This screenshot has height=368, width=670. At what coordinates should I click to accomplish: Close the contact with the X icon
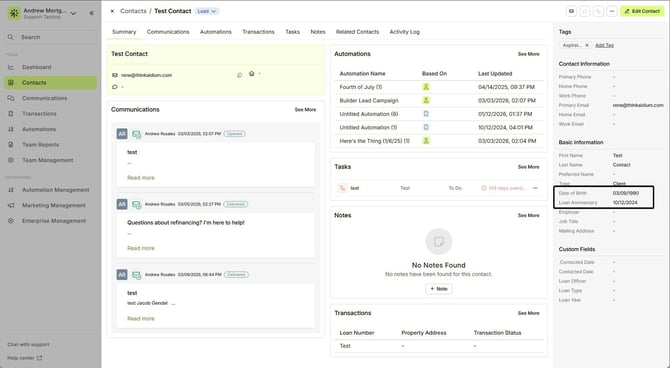(112, 11)
